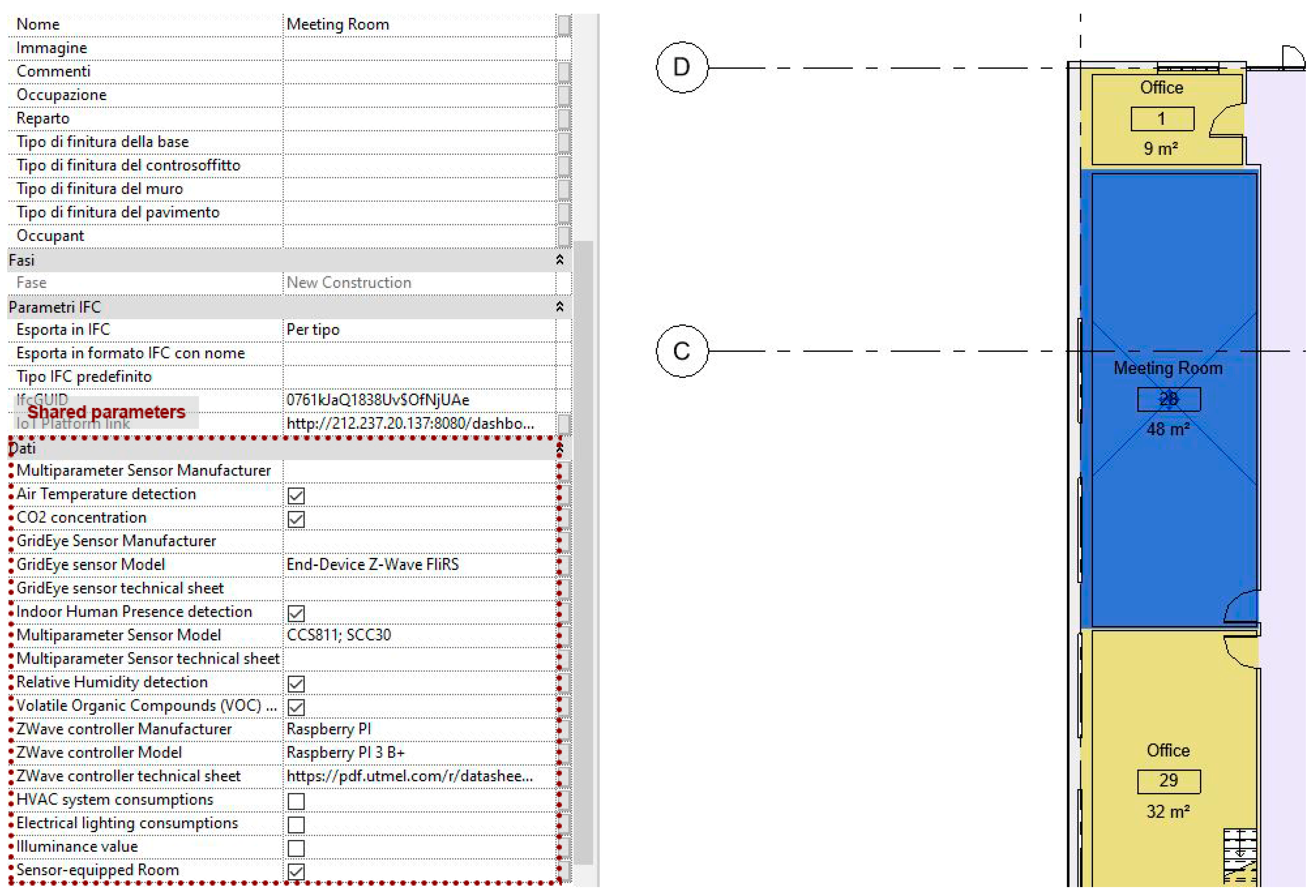Select the Office 29 room tag
Screen dimensions: 1316x896
1168,781
